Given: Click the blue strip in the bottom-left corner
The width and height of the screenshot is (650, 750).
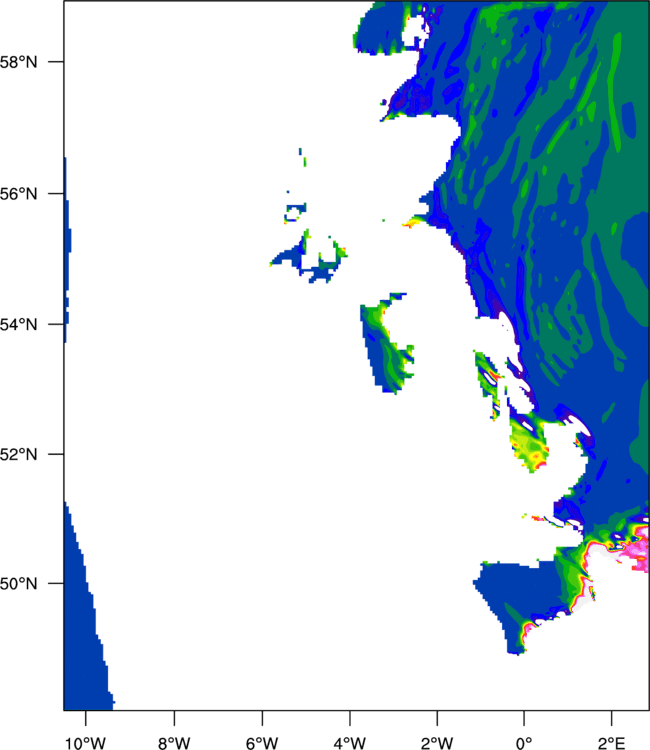Looking at the screenshot, I should coord(85,620).
